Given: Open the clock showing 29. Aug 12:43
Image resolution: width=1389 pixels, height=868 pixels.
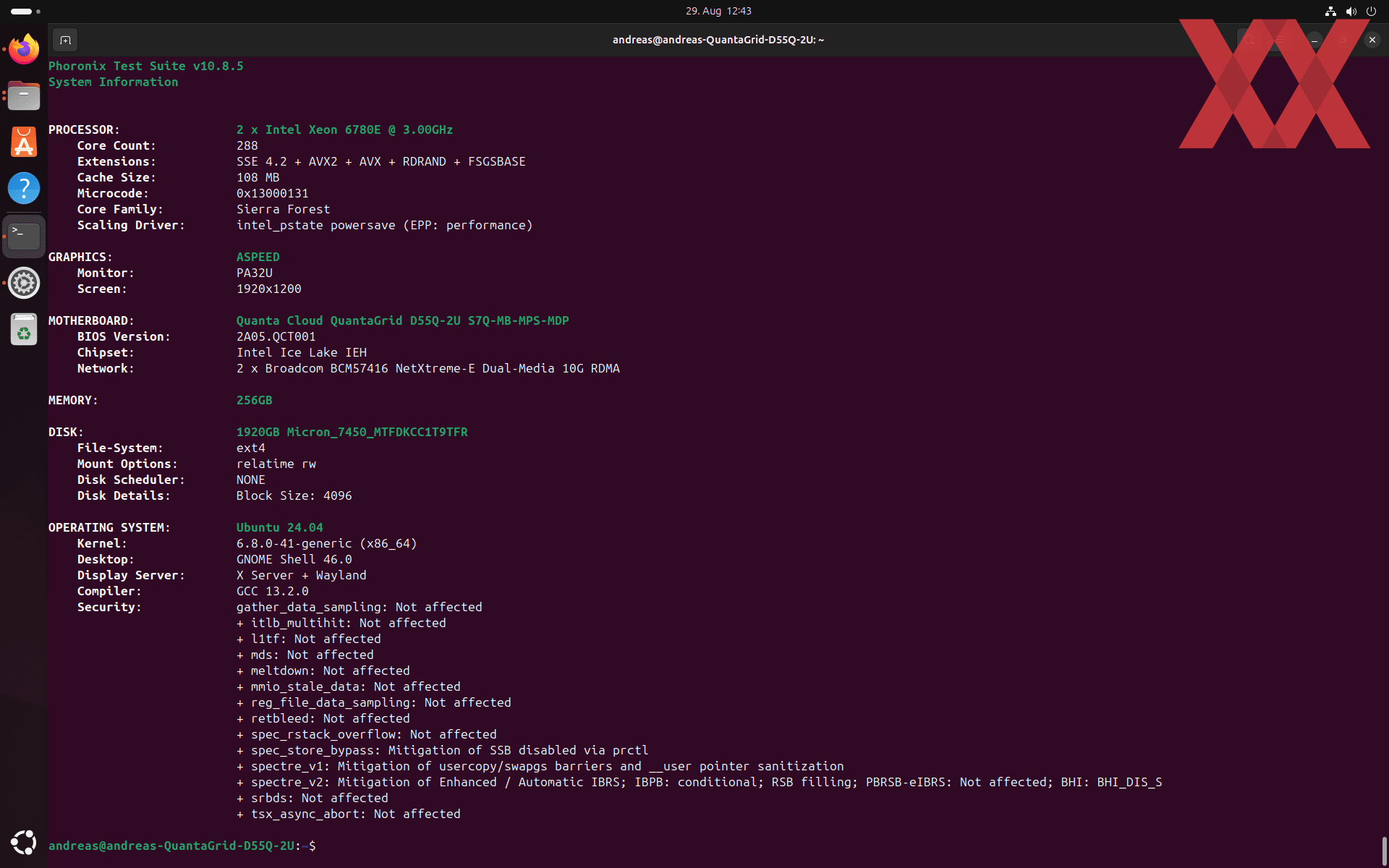Looking at the screenshot, I should point(718,11).
